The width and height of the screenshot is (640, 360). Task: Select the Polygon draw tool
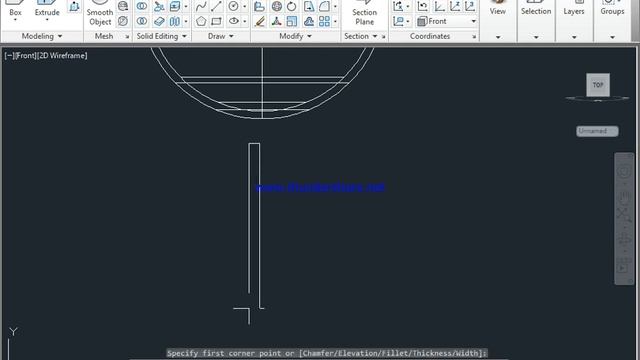[x=201, y=21]
